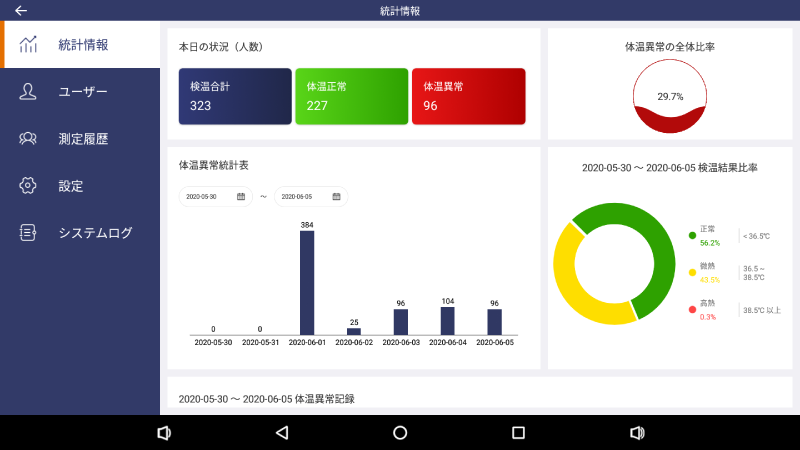Select the red 体温異常 96 card

point(468,96)
